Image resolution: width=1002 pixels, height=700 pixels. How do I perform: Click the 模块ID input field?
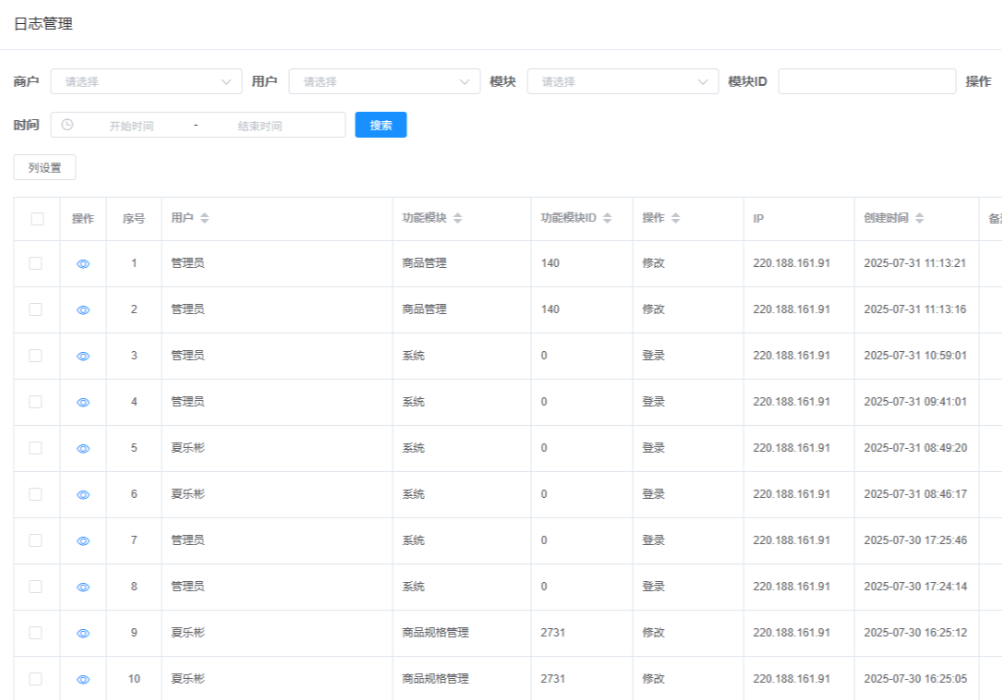click(867, 82)
